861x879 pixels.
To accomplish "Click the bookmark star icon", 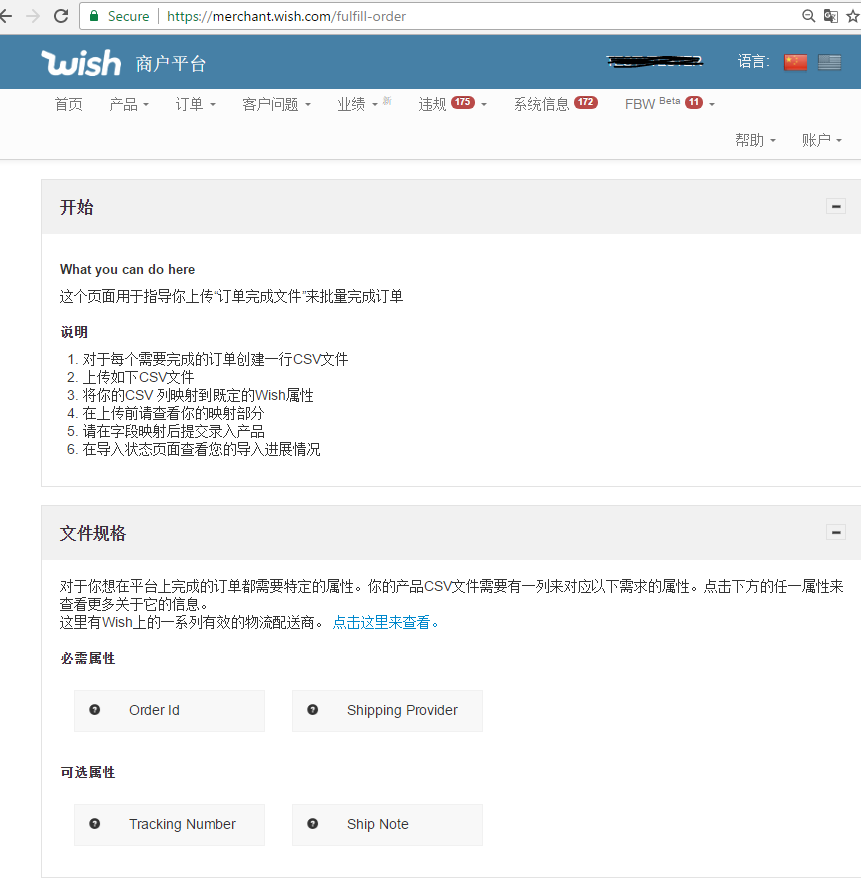I will (x=855, y=16).
